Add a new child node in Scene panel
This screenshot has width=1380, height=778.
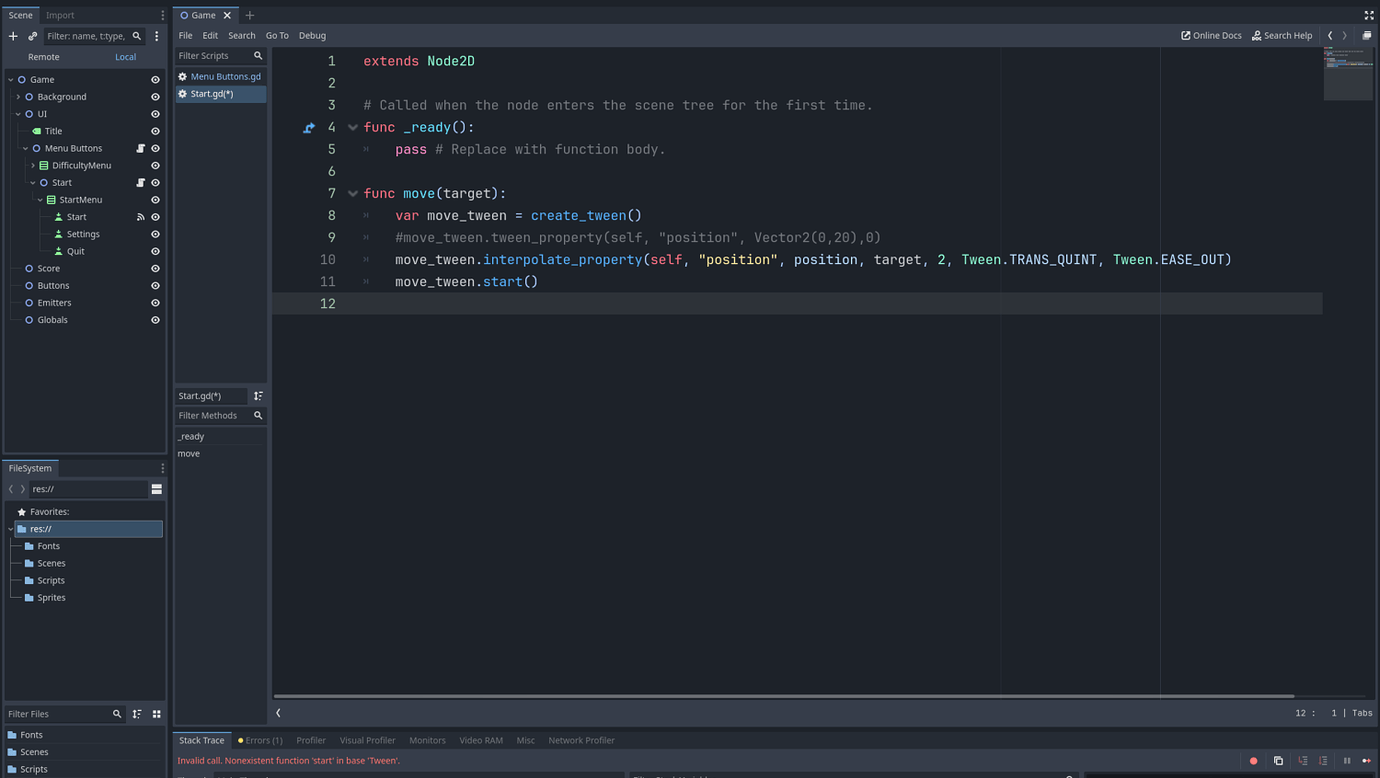(12, 35)
